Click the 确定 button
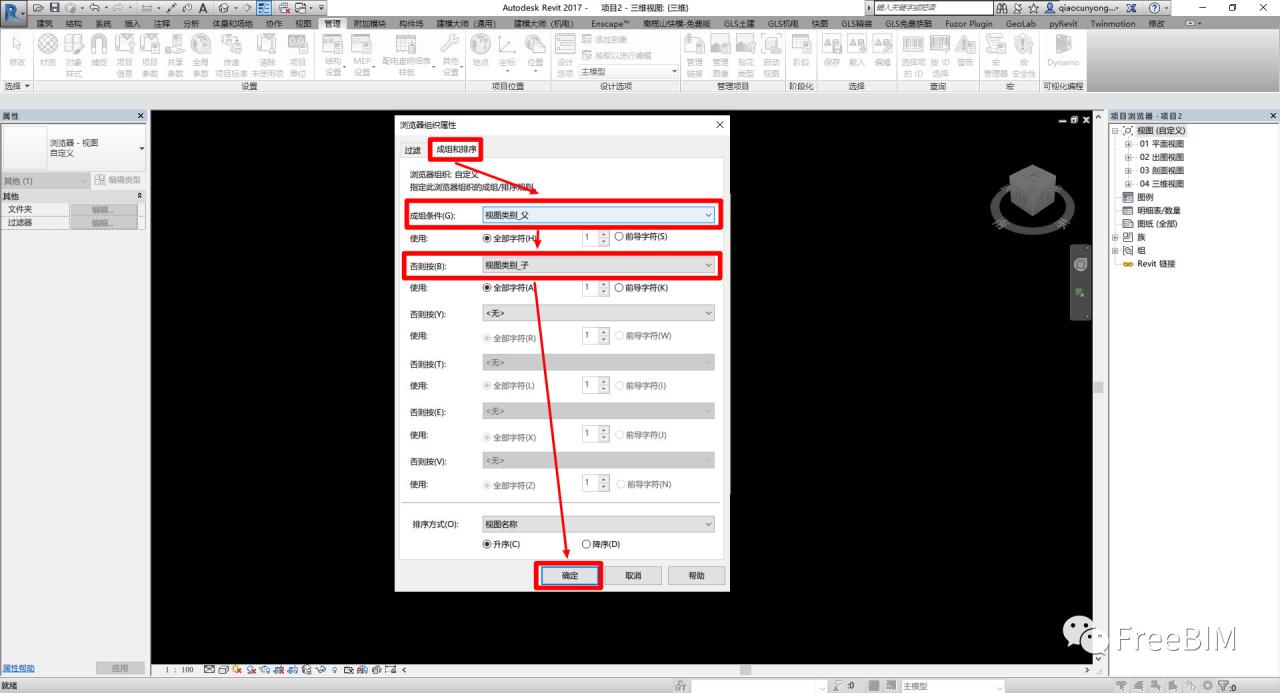The width and height of the screenshot is (1280, 693). (569, 576)
